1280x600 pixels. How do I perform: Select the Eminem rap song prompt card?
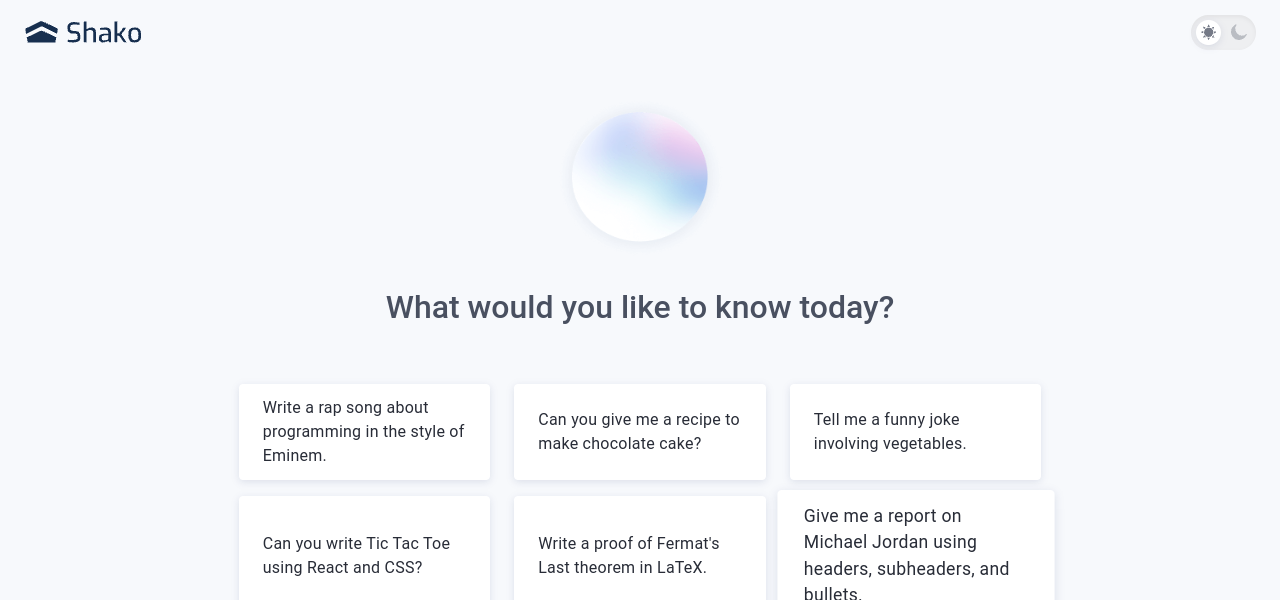(364, 432)
